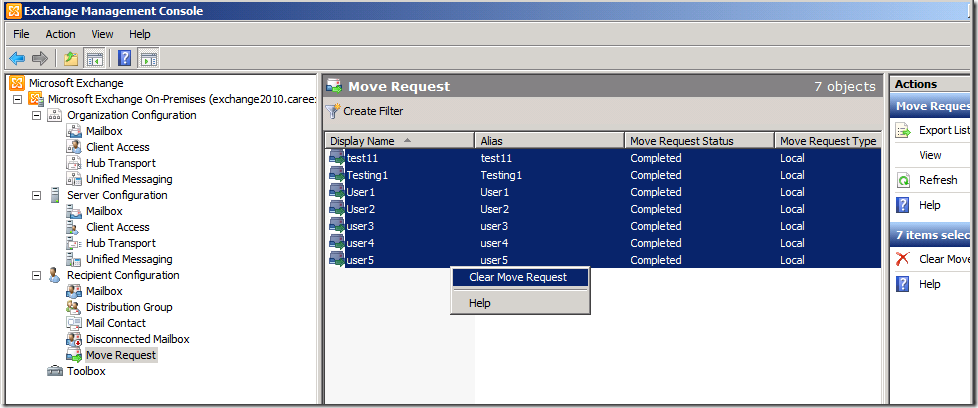Click the Distribution Group tree icon
The height and width of the screenshot is (408, 978).
coord(74,307)
